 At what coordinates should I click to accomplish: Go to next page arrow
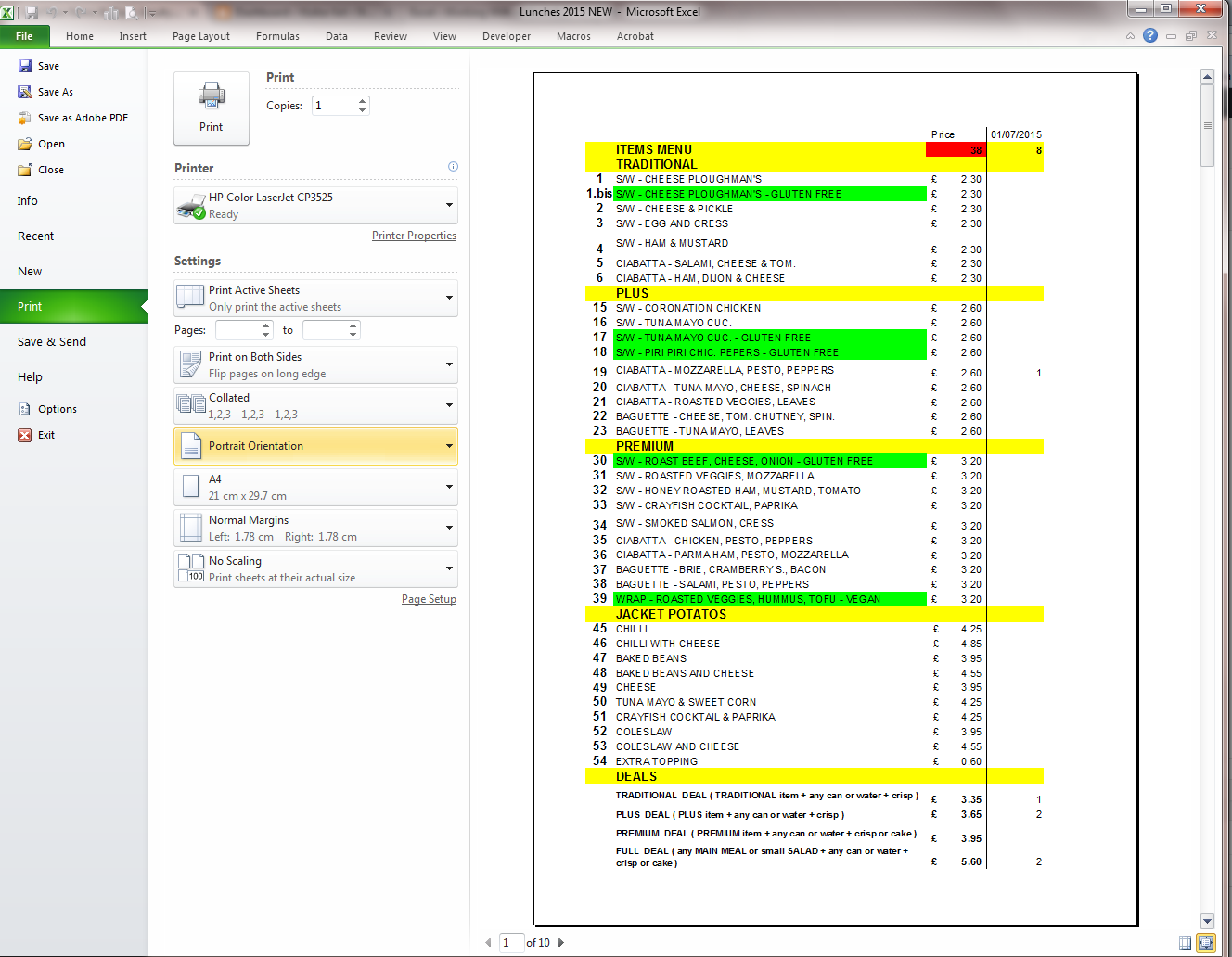tap(561, 943)
